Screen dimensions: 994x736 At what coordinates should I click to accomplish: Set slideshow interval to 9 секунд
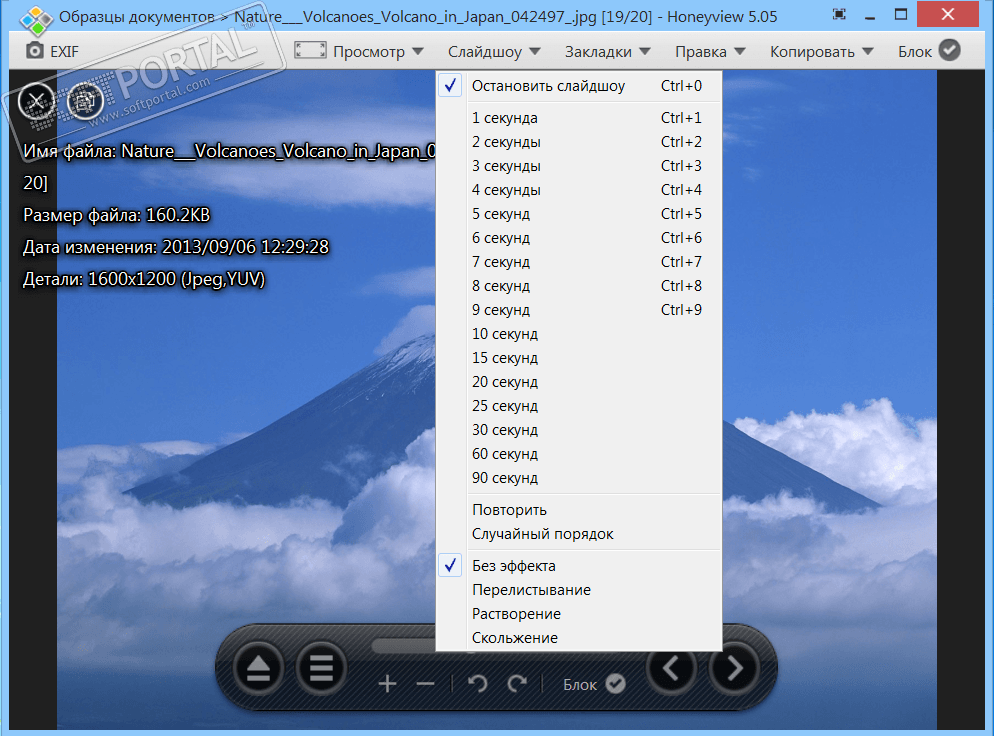point(579,310)
